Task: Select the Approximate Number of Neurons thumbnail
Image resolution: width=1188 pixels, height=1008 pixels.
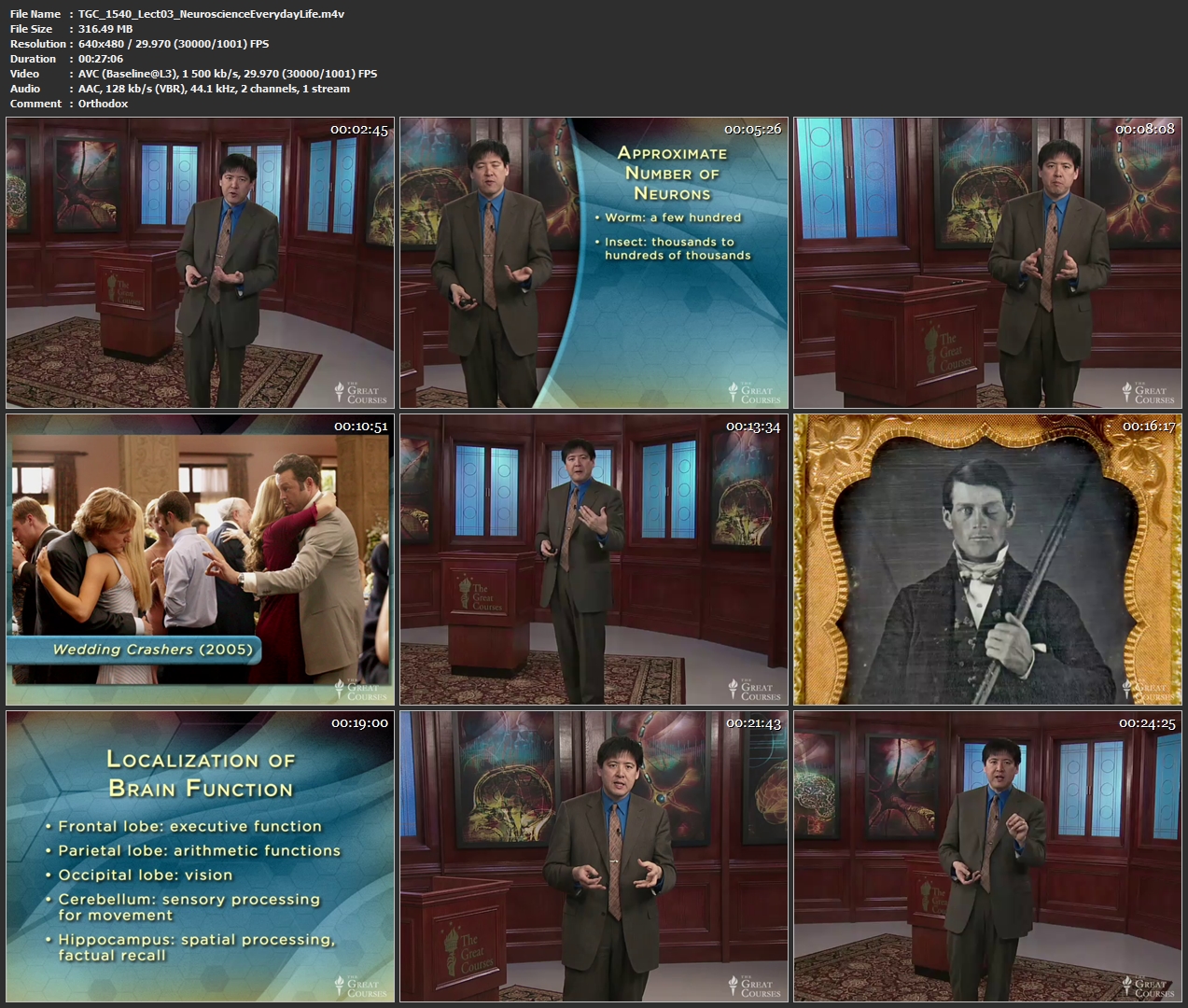Action: 594,262
